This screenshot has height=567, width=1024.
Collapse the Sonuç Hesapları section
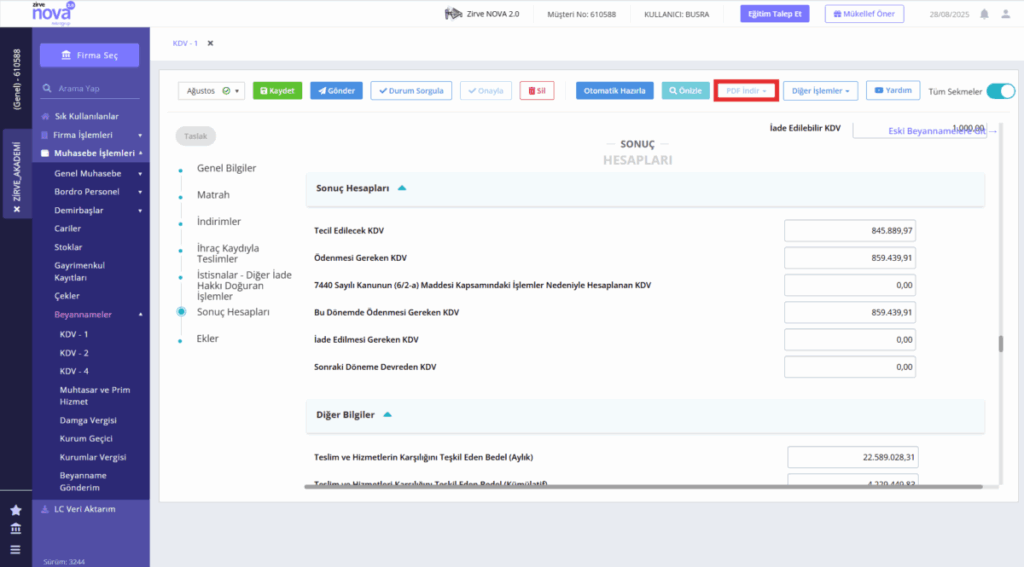click(402, 188)
